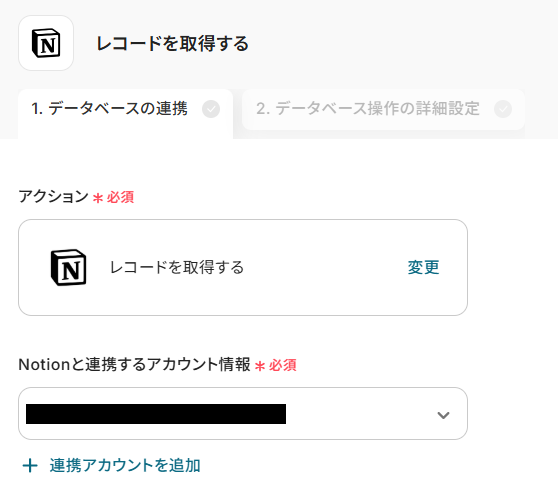Click the blacked-out account name

156,414
